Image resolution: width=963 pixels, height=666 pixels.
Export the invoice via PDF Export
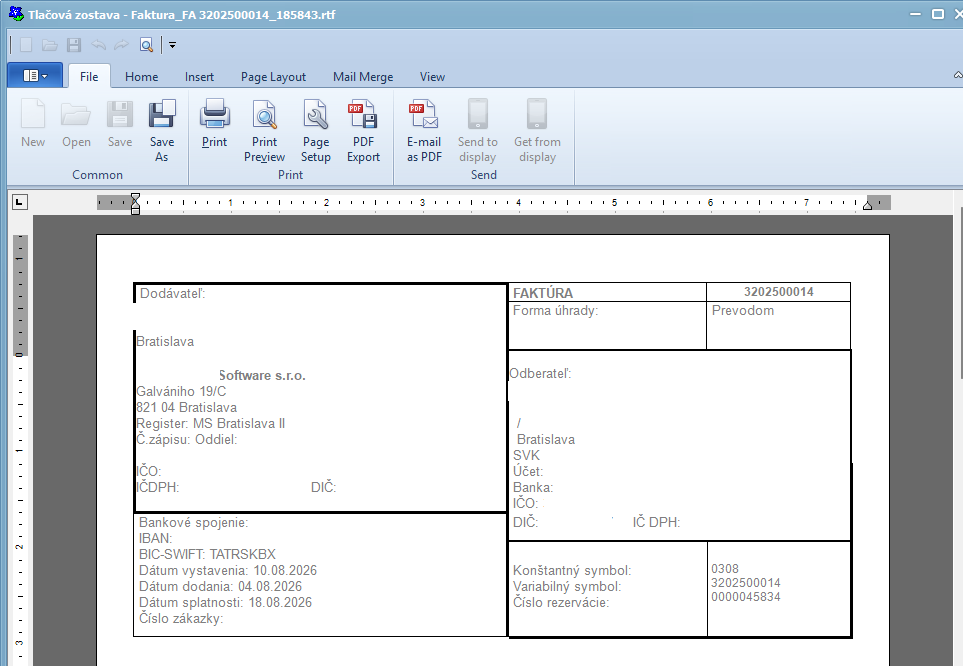click(x=363, y=131)
